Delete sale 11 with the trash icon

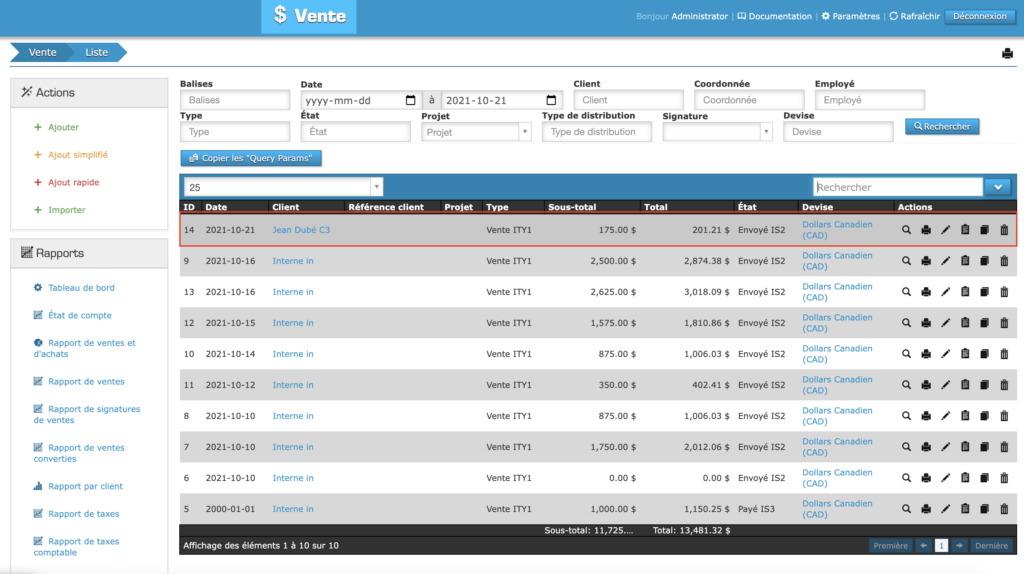coord(1004,385)
